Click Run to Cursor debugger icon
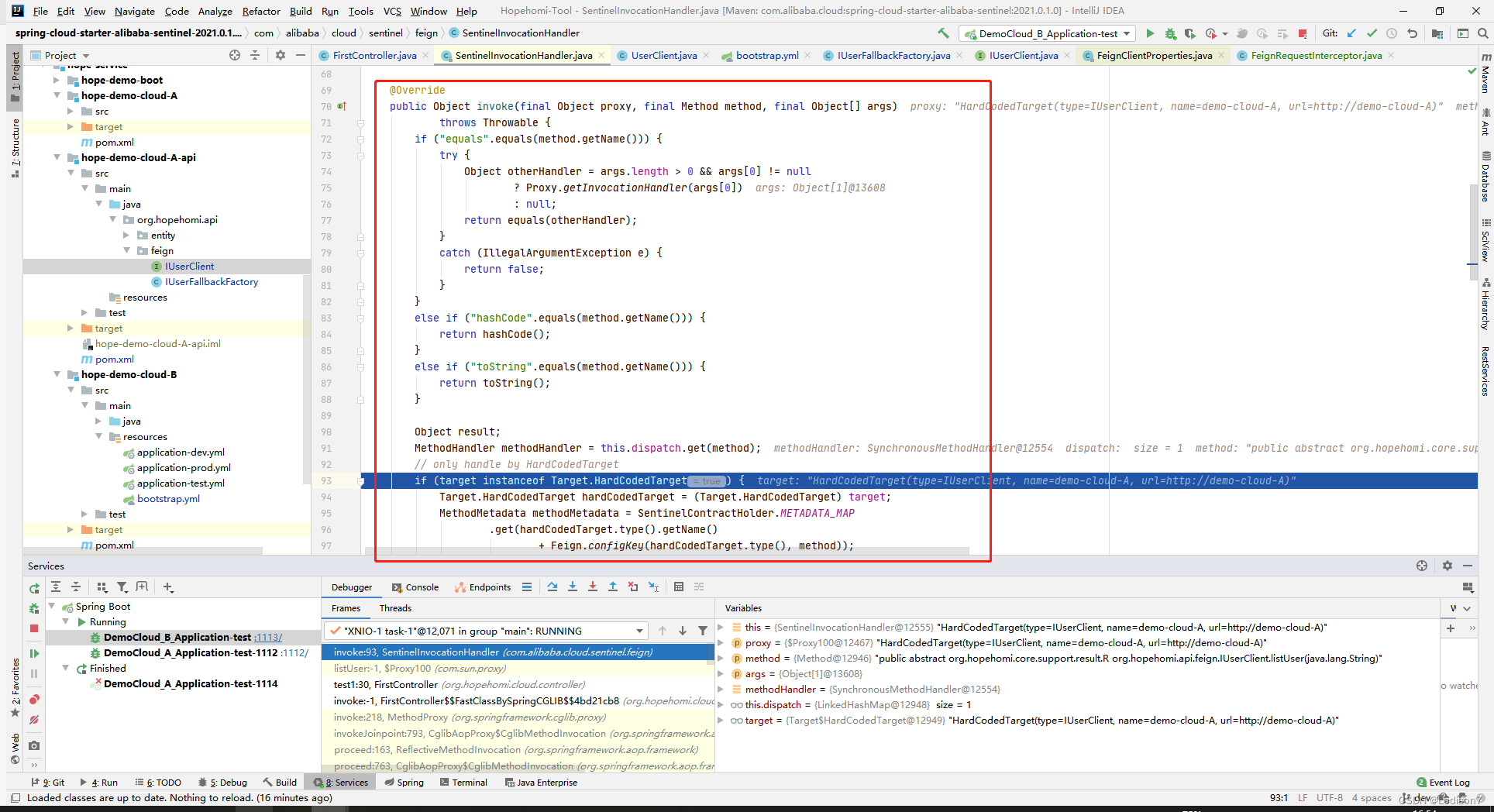The width and height of the screenshot is (1494, 812). [x=653, y=587]
